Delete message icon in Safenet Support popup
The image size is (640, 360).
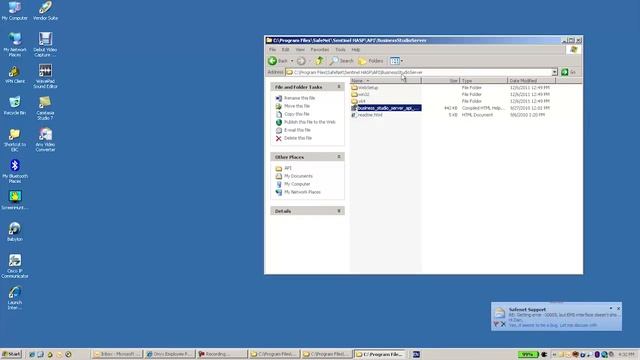pos(503,324)
